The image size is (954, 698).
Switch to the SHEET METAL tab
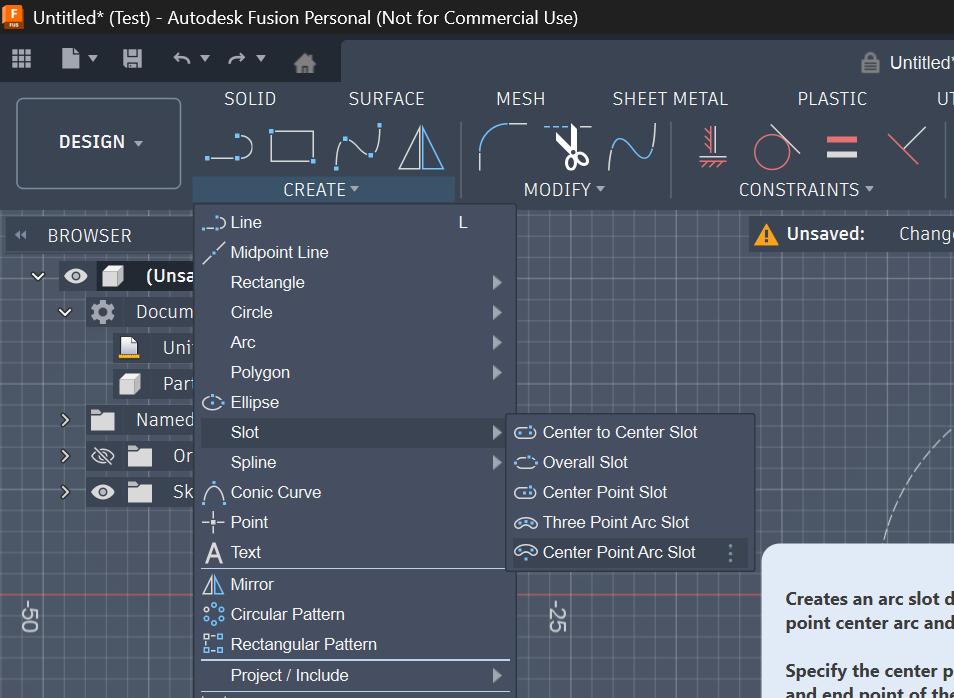[670, 99]
